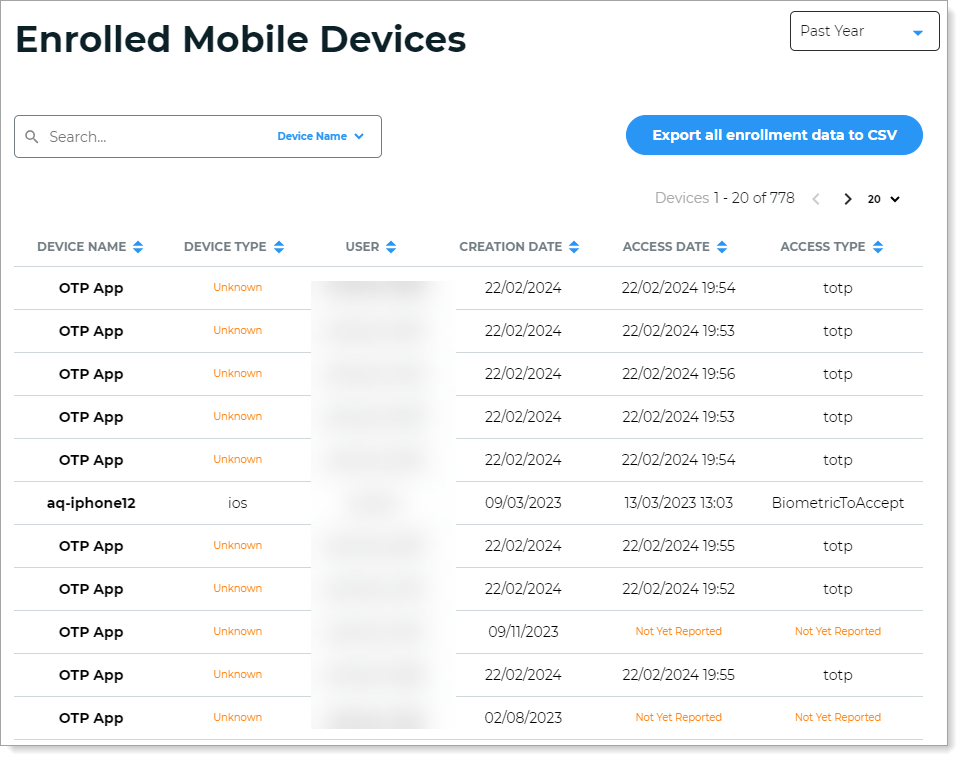963x761 pixels.
Task: Change results per page via the 20 dropdown
Action: (883, 199)
